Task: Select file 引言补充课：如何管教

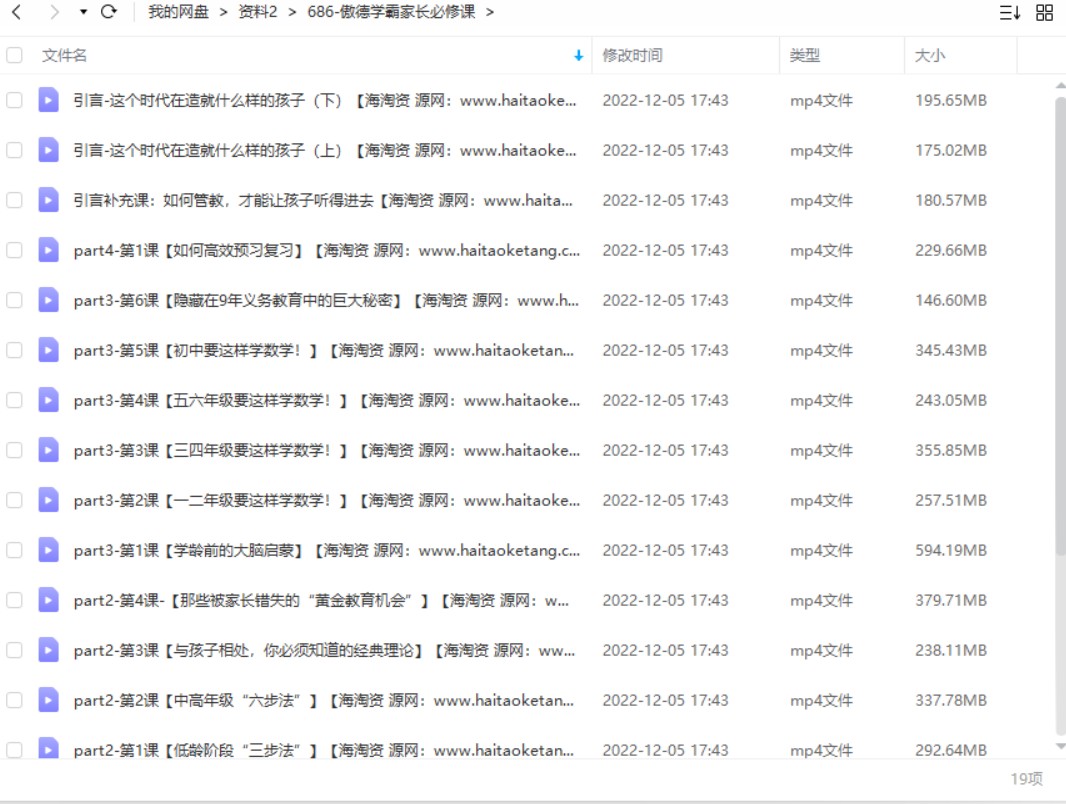Action: coord(323,200)
